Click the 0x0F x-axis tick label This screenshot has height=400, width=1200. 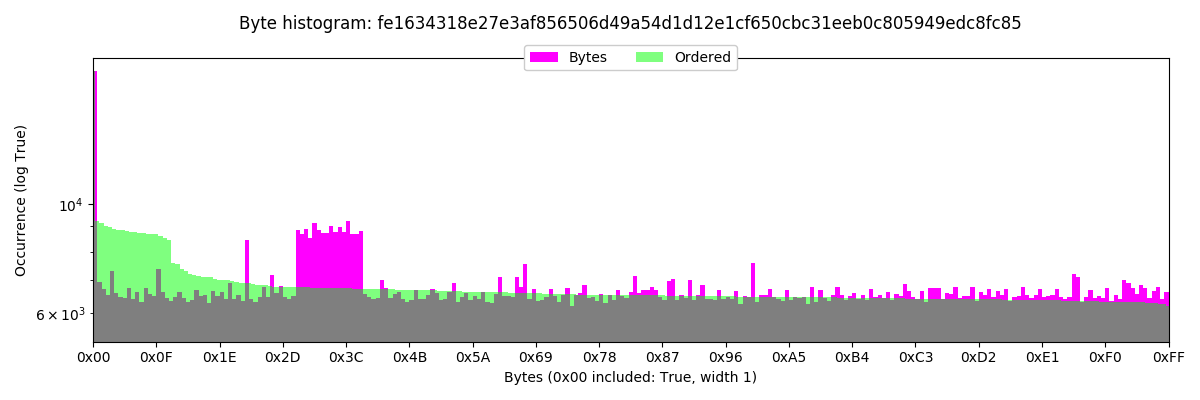157,357
